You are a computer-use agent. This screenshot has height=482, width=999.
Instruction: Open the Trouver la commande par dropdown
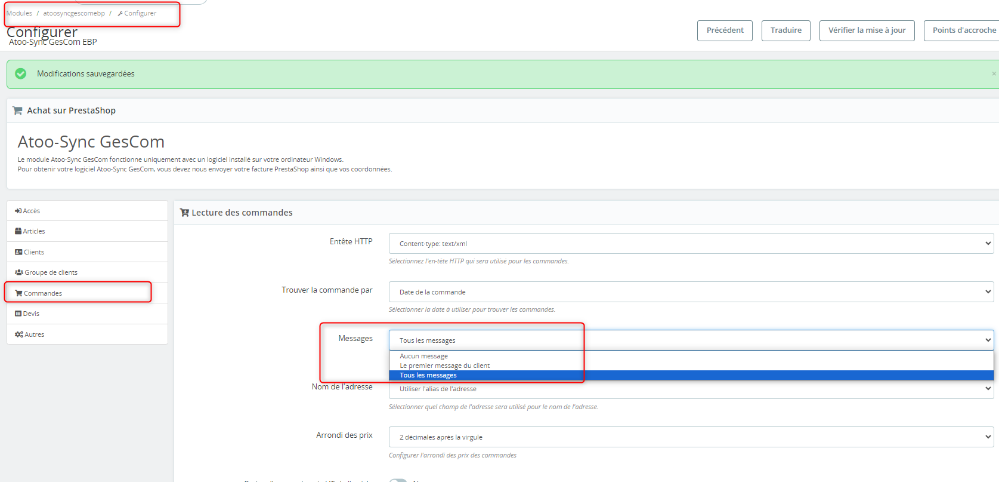click(x=691, y=292)
